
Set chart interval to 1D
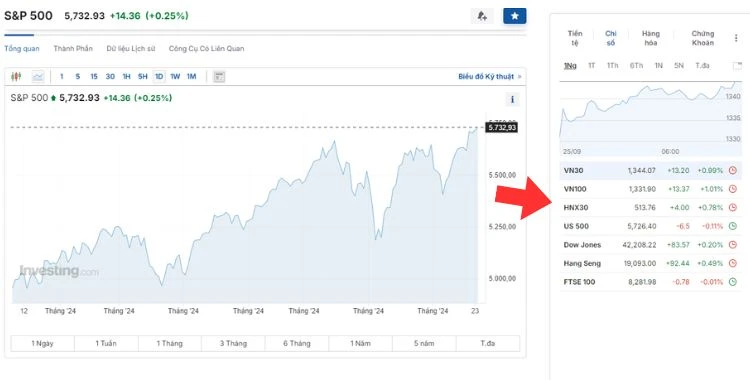click(x=159, y=77)
